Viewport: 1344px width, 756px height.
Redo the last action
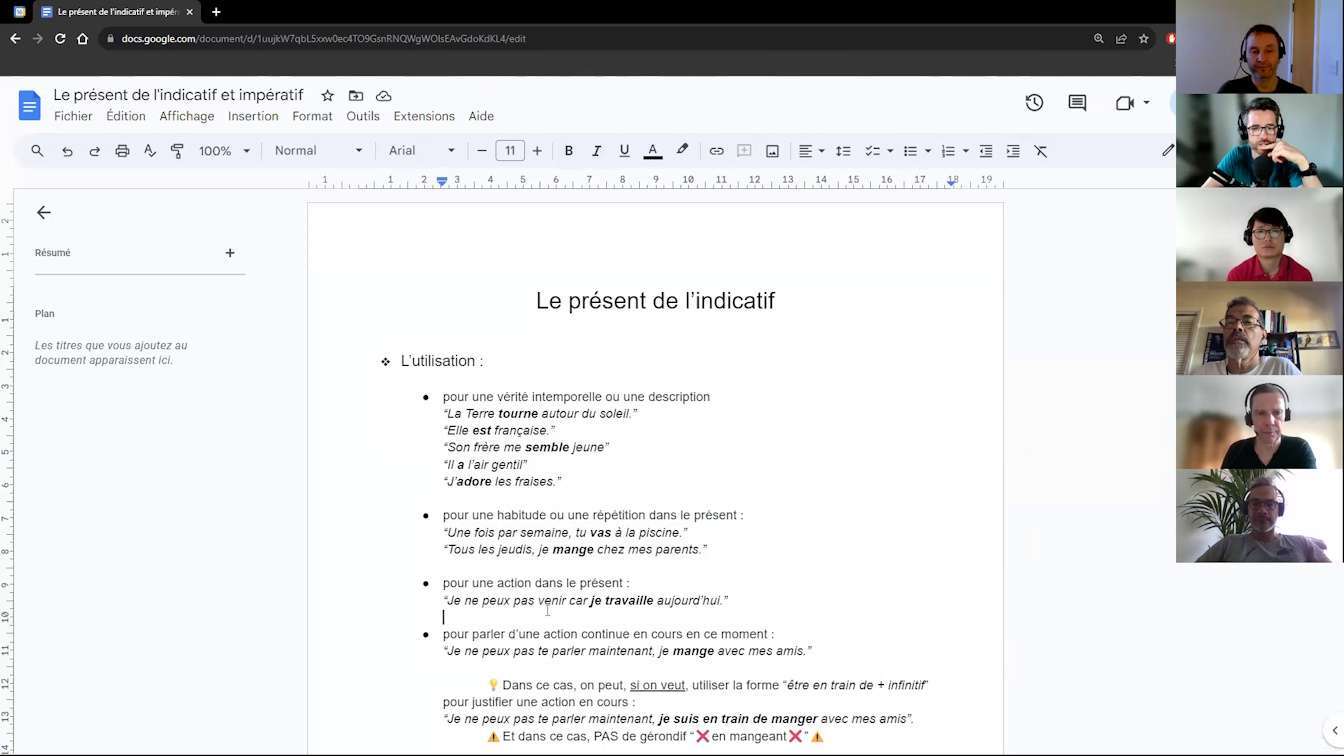(x=95, y=151)
